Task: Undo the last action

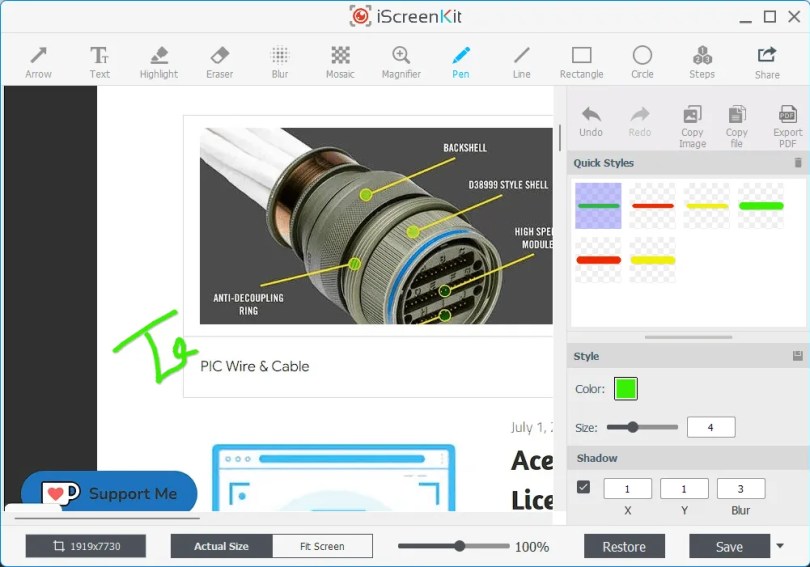Action: pyautogui.click(x=590, y=122)
